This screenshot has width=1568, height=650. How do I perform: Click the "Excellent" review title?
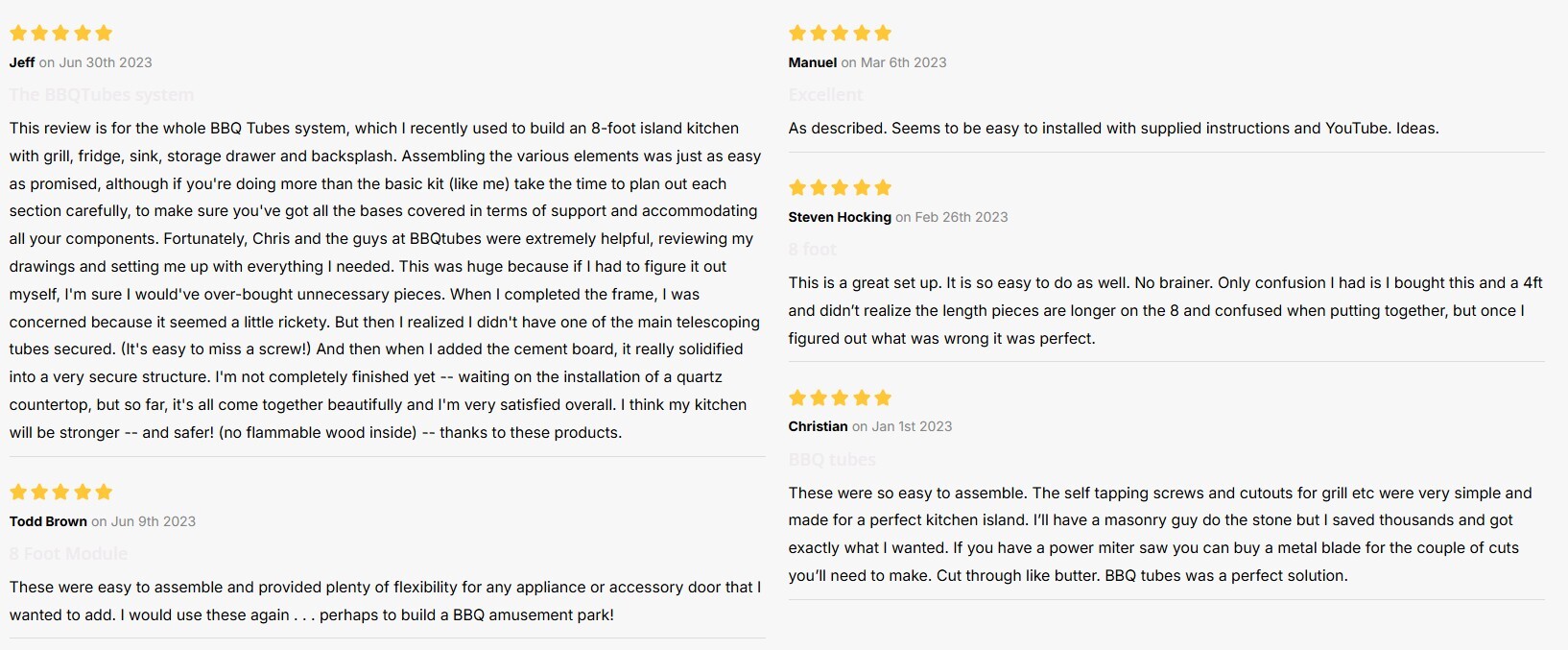[x=825, y=95]
